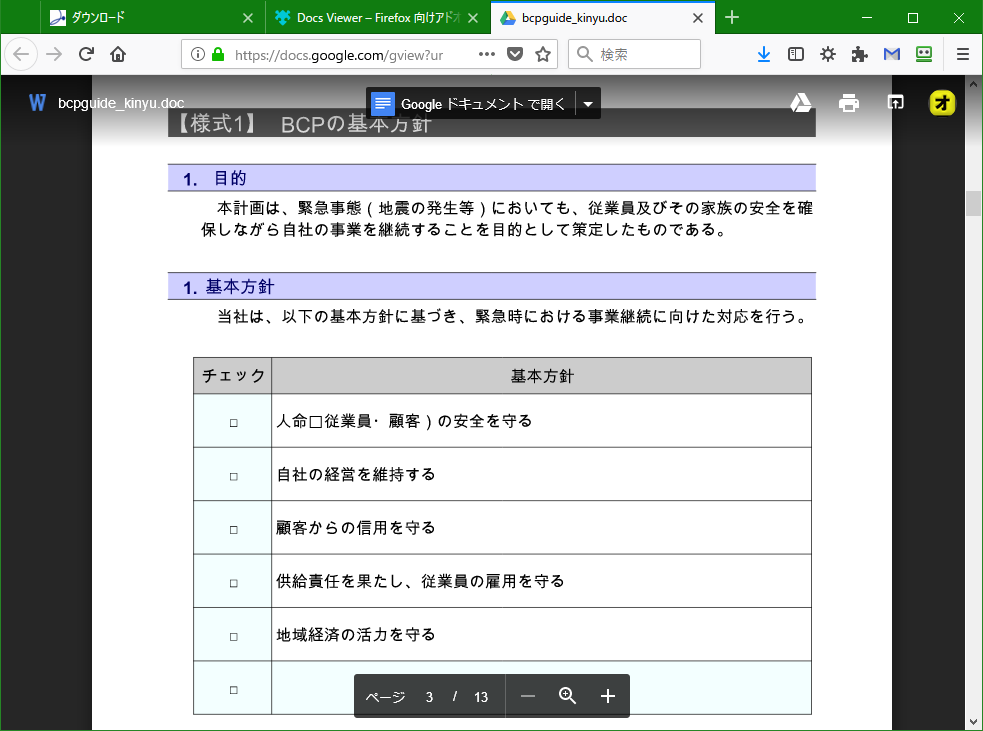Image resolution: width=983 pixels, height=731 pixels.
Task: Click the 供給責任を果たし、従業員の雇用を守る text
Action: tap(421, 581)
